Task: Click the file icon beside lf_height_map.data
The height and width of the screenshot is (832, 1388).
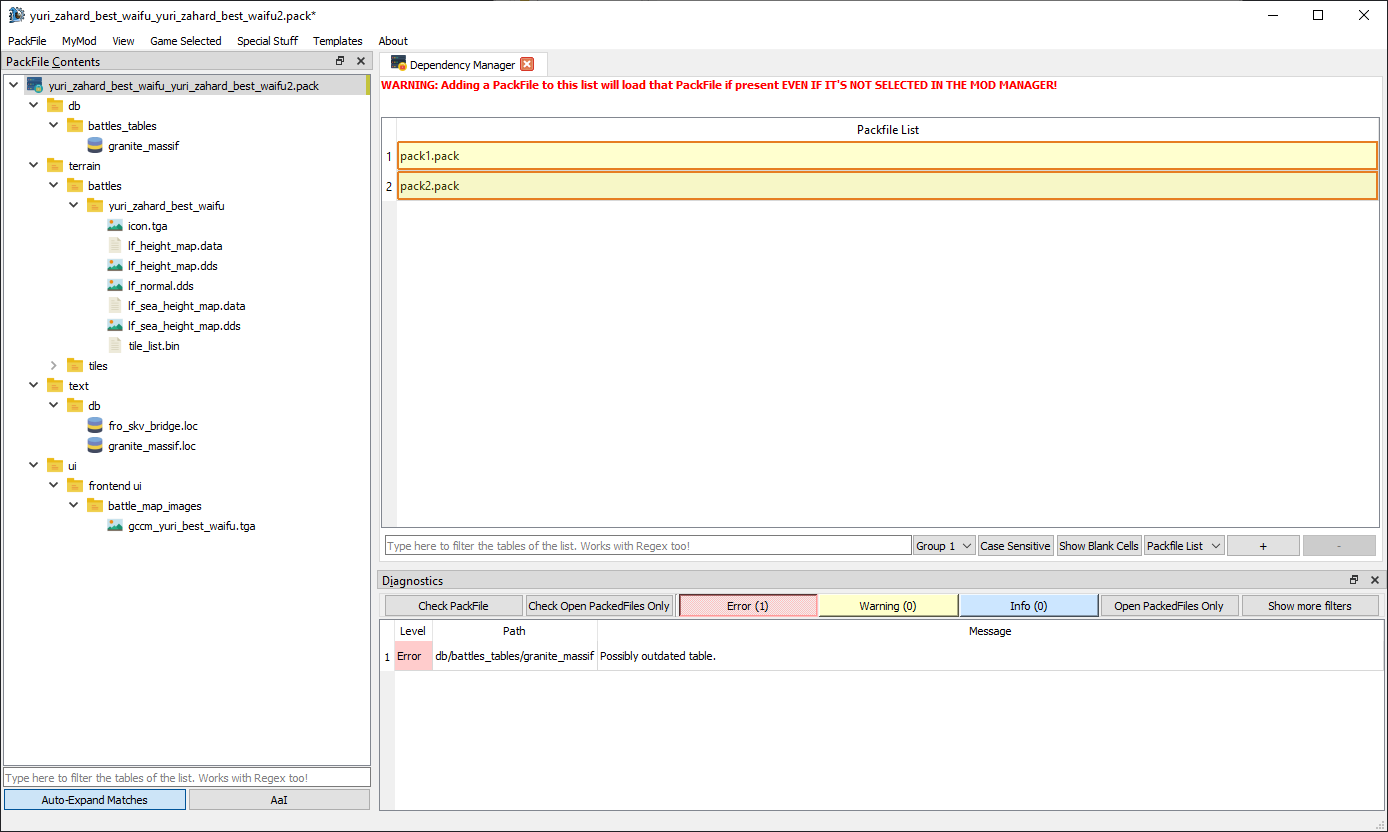Action: pyautogui.click(x=115, y=246)
